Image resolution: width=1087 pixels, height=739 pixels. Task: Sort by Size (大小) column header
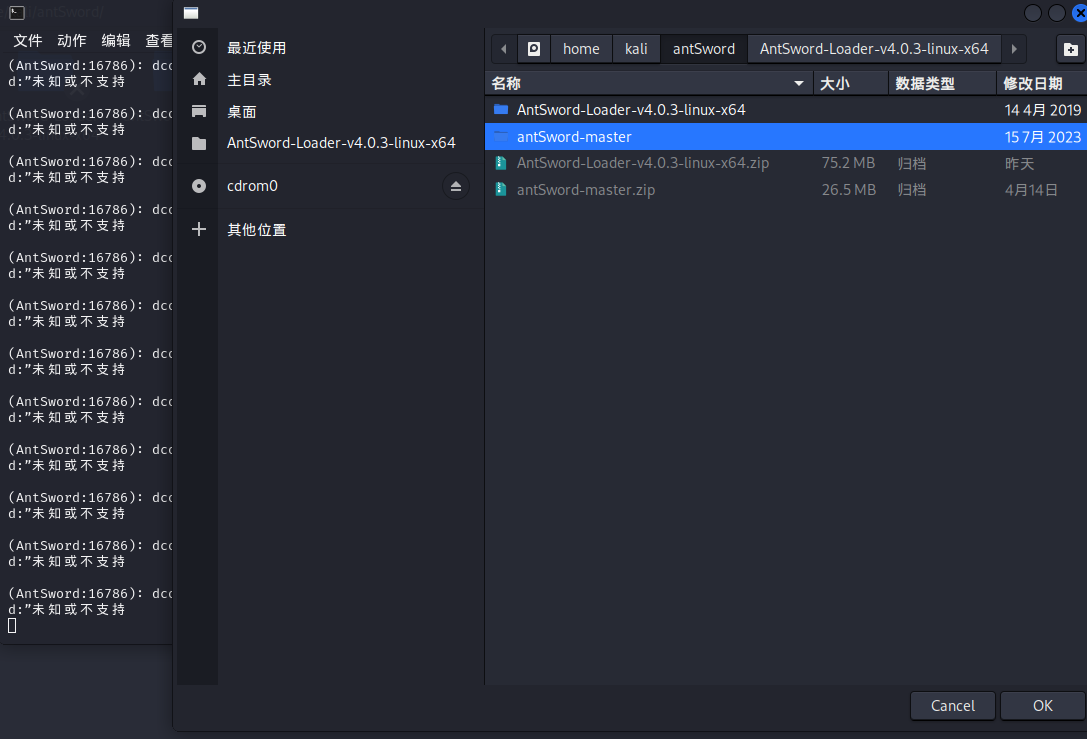pyautogui.click(x=851, y=83)
